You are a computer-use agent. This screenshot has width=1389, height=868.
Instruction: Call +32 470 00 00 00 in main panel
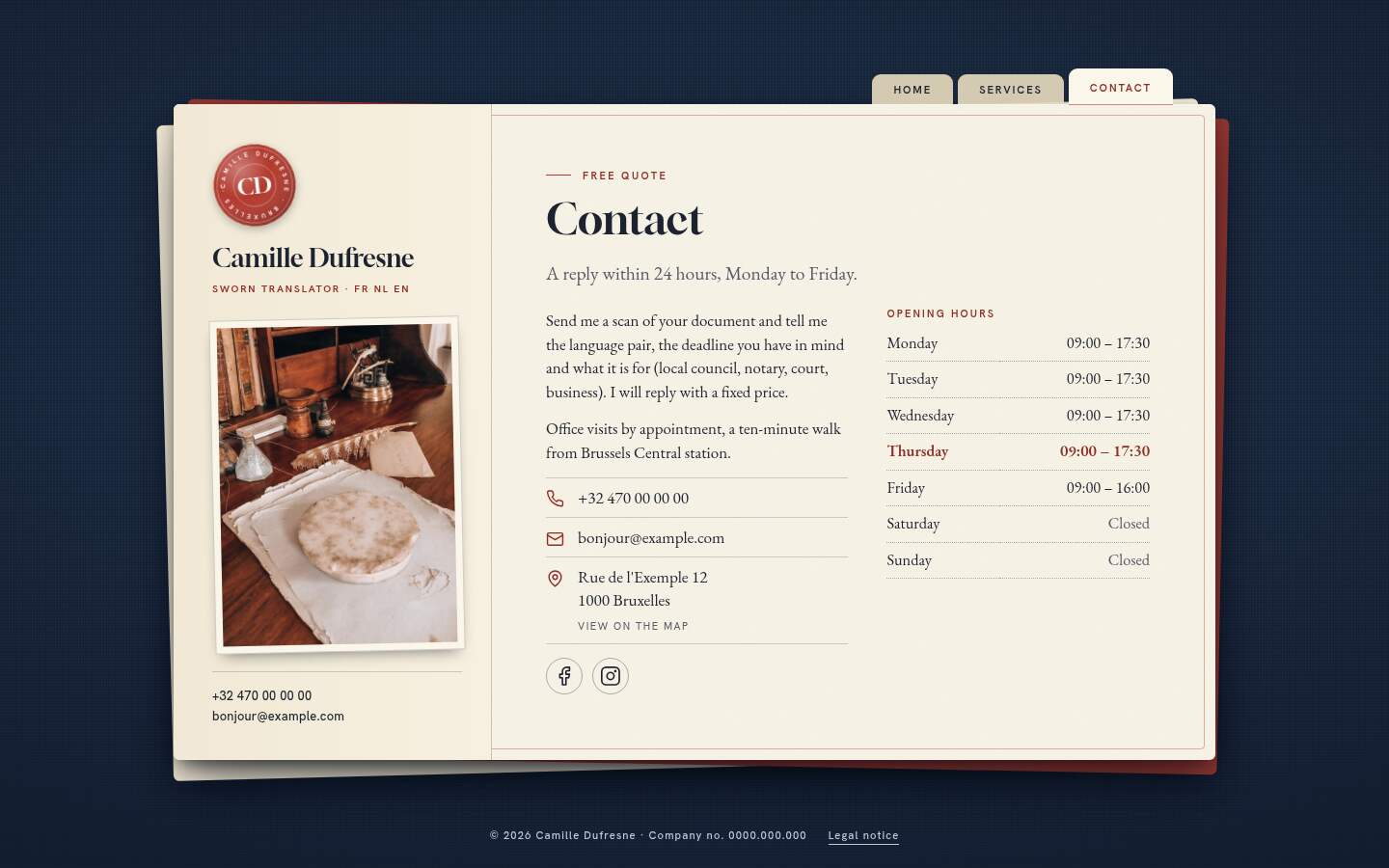tap(633, 499)
